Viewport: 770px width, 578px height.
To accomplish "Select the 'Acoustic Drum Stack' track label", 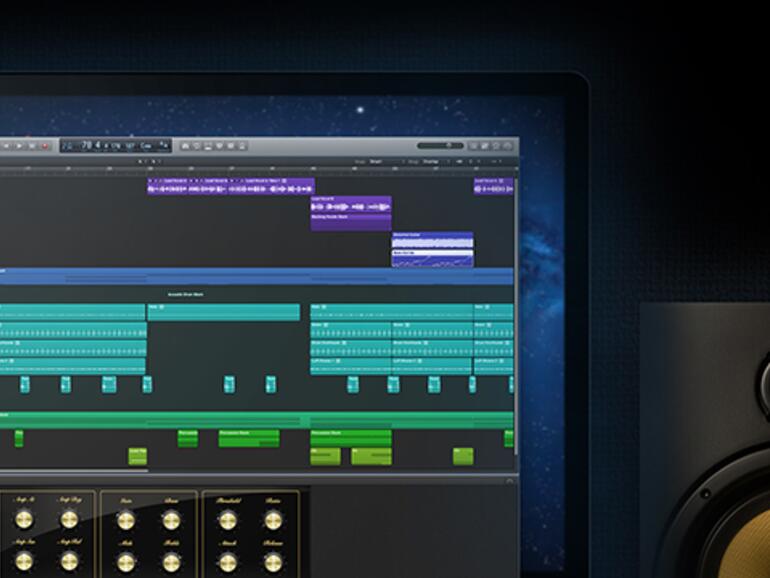I will [186, 295].
